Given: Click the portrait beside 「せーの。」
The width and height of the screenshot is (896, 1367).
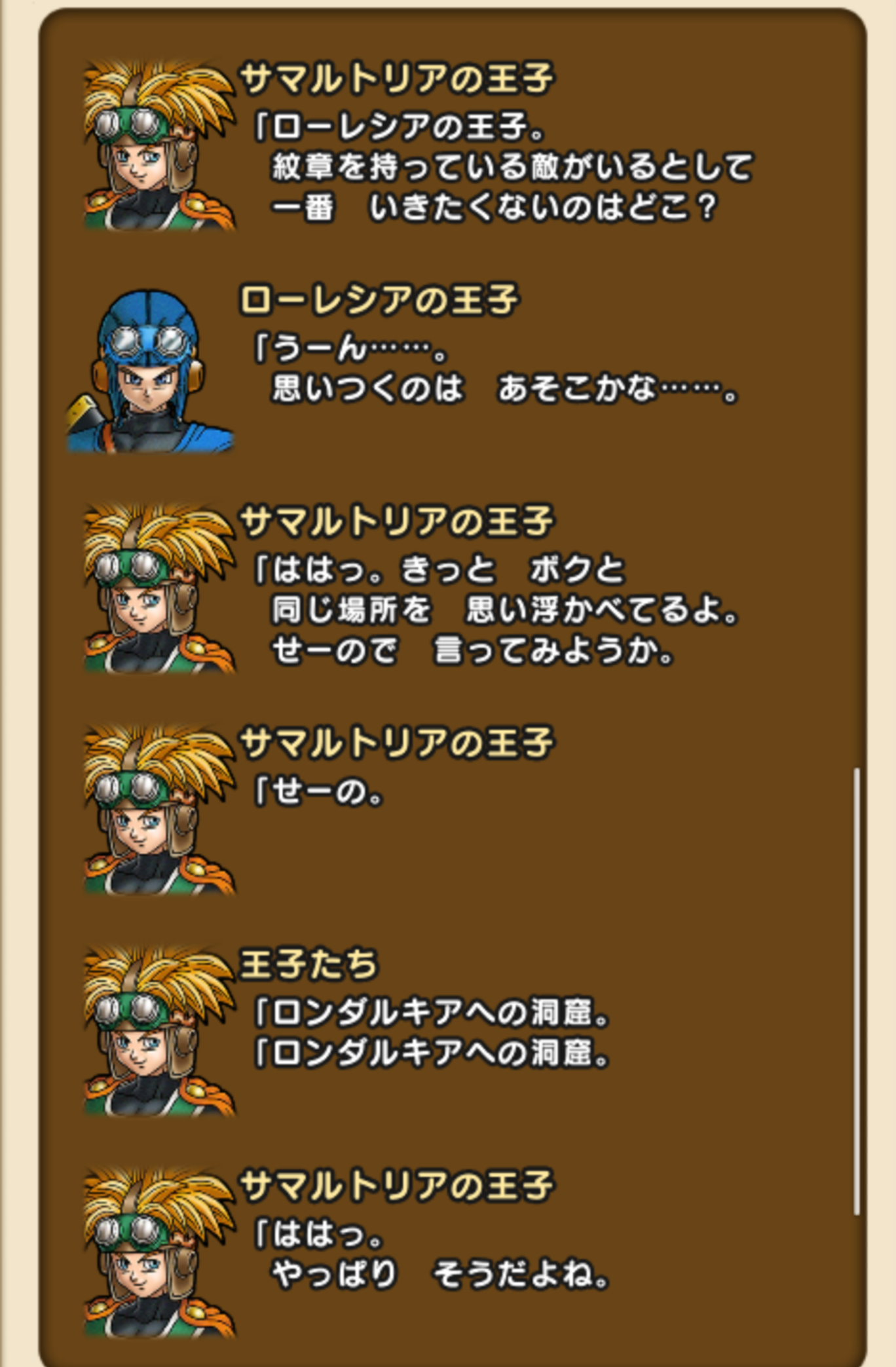Looking at the screenshot, I should 159,809.
